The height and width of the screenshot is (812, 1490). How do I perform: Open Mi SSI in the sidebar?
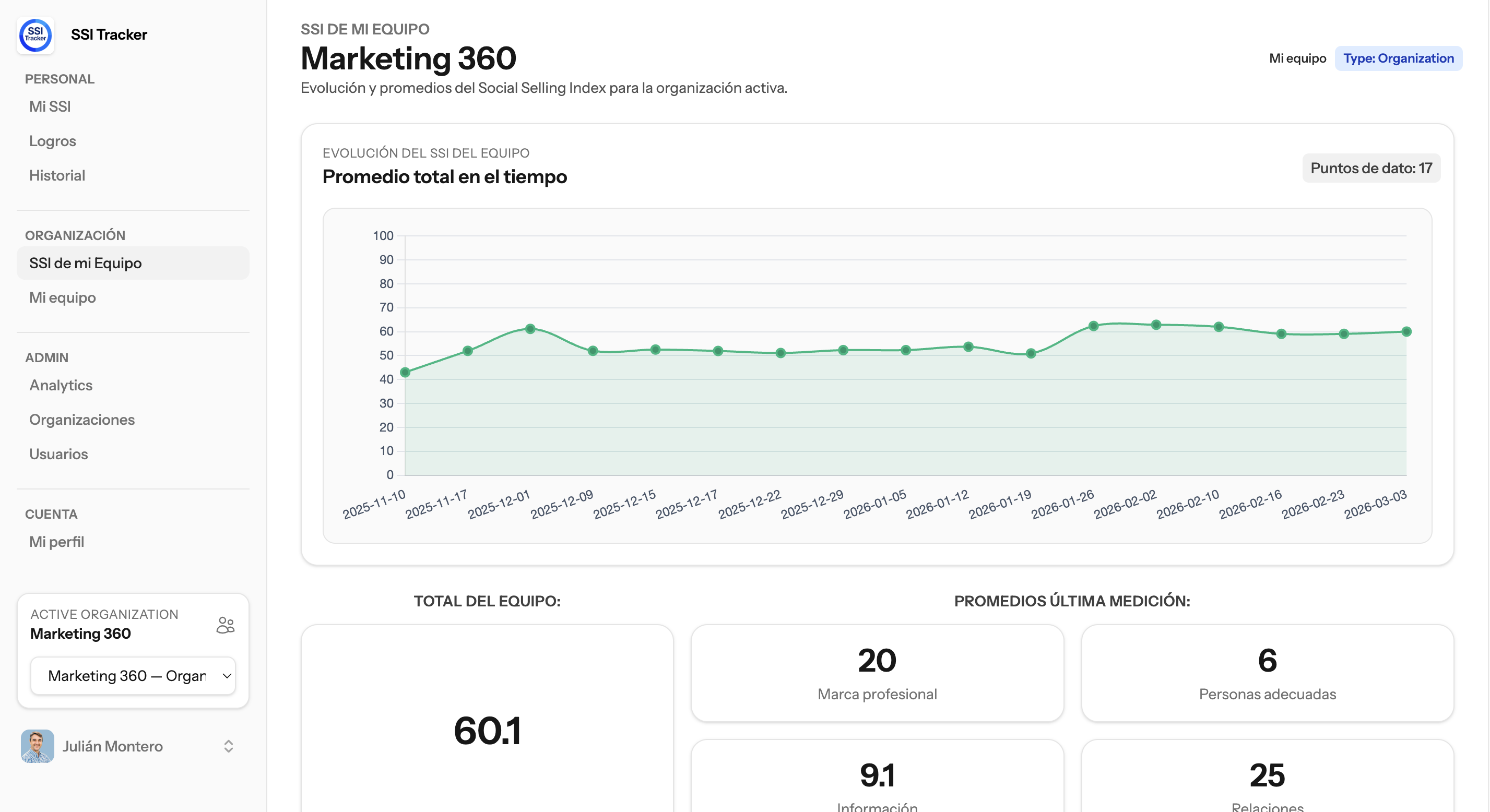tap(50, 106)
